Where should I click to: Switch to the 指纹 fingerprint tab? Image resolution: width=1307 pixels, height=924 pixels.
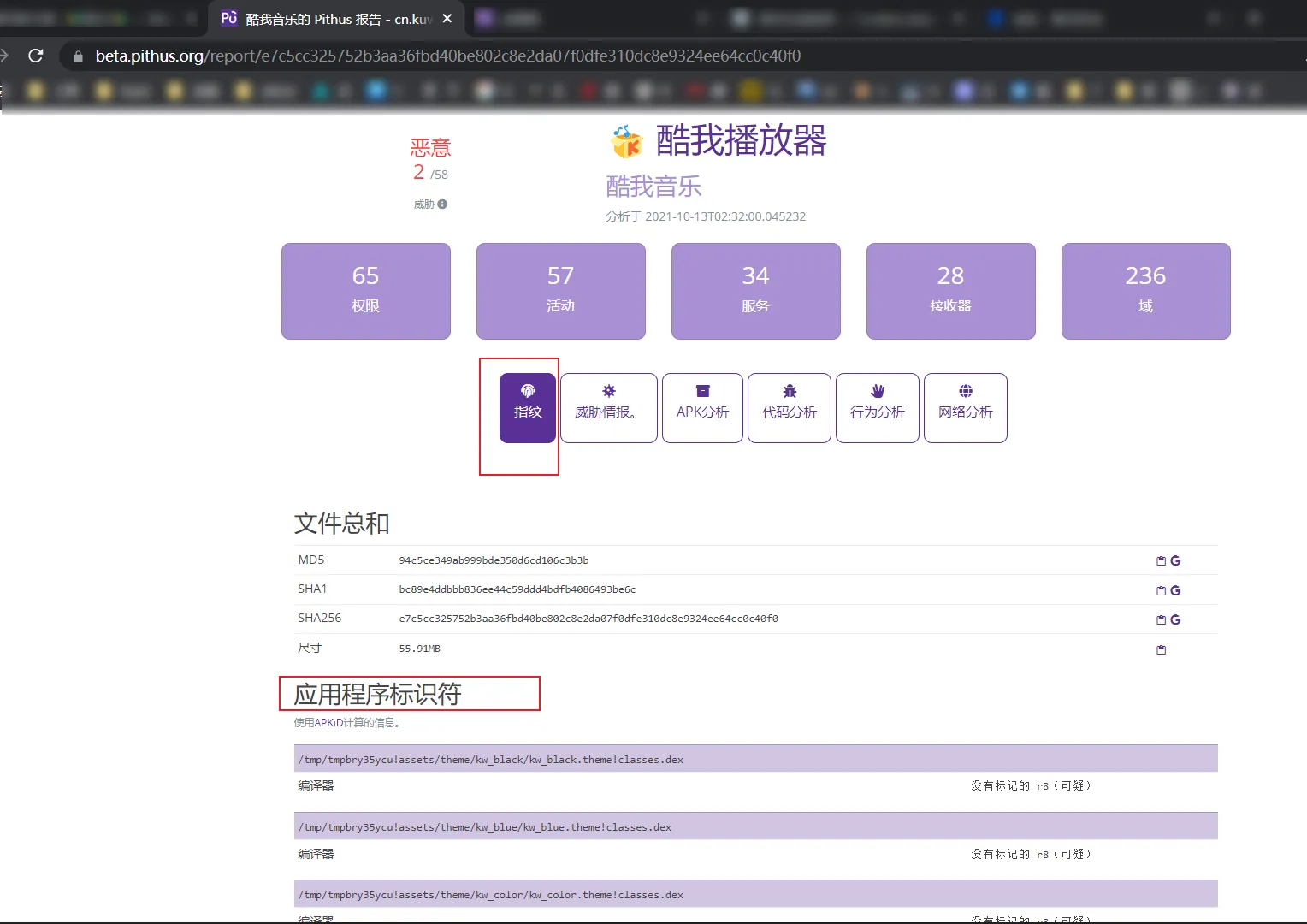(x=528, y=407)
